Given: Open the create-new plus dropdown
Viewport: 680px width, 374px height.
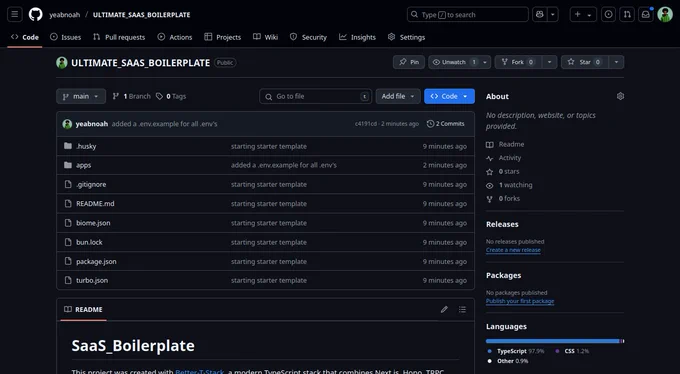Looking at the screenshot, I should coord(583,14).
